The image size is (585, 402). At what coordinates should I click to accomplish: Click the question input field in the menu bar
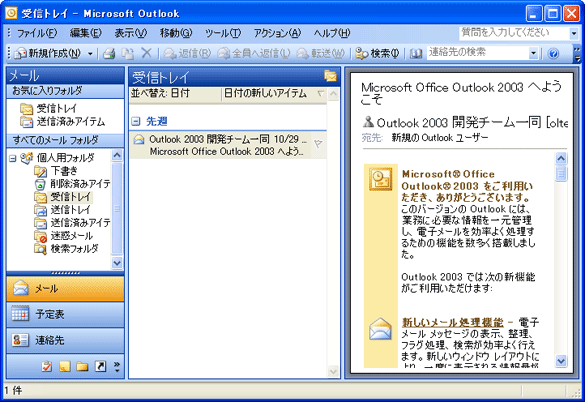[514, 33]
